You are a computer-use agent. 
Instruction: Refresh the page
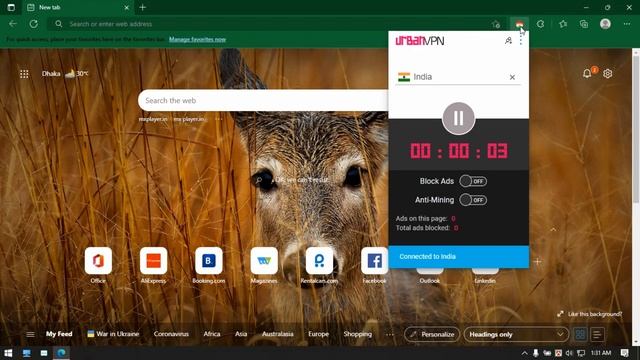[x=33, y=24]
